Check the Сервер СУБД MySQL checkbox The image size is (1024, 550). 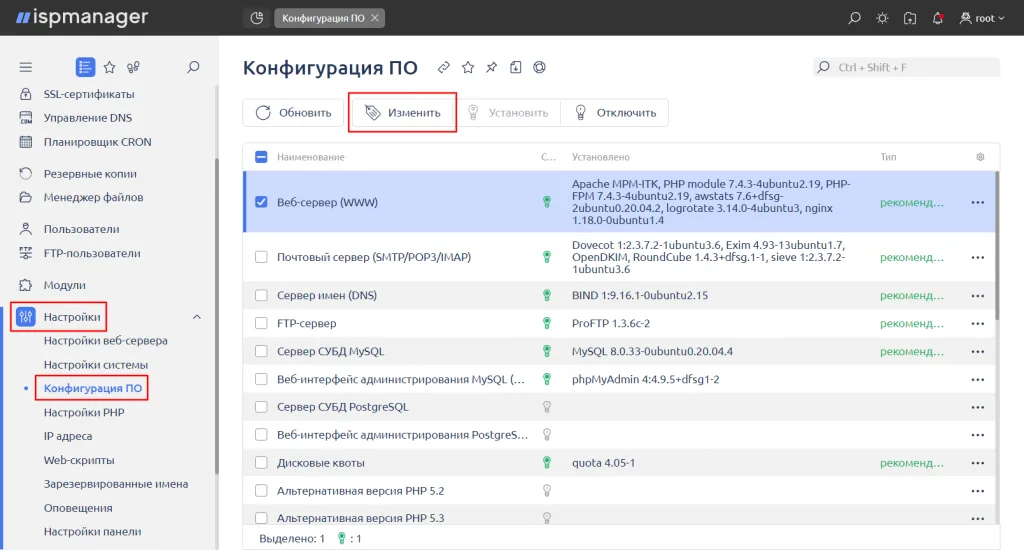[261, 351]
